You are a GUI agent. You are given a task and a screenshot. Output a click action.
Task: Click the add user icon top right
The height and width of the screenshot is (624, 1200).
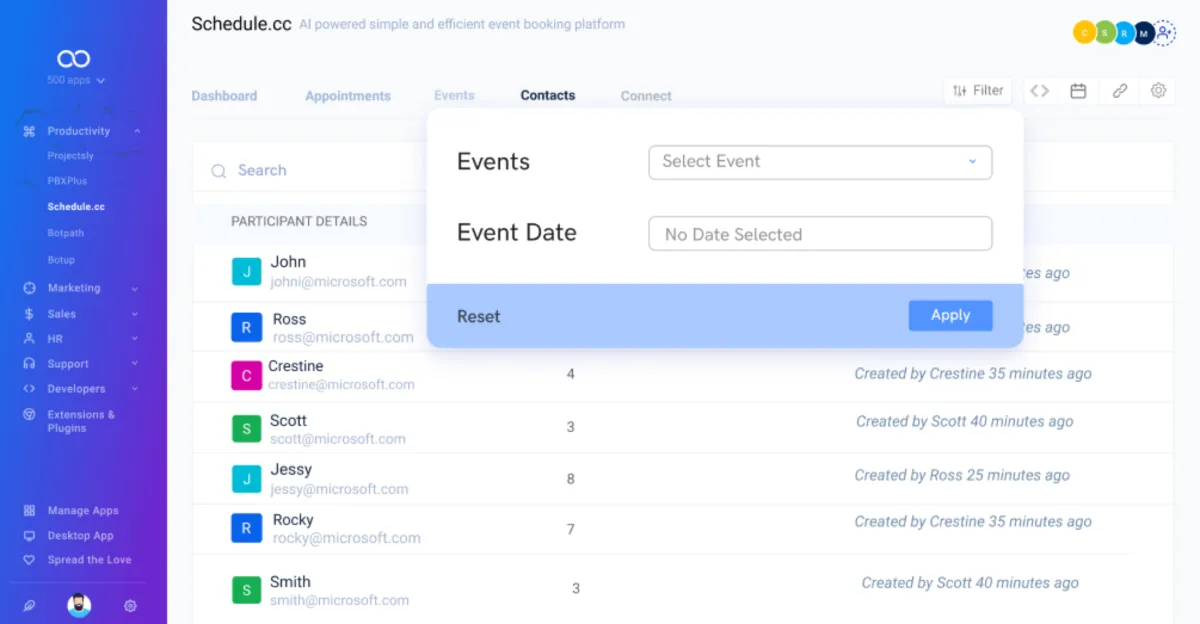1165,33
